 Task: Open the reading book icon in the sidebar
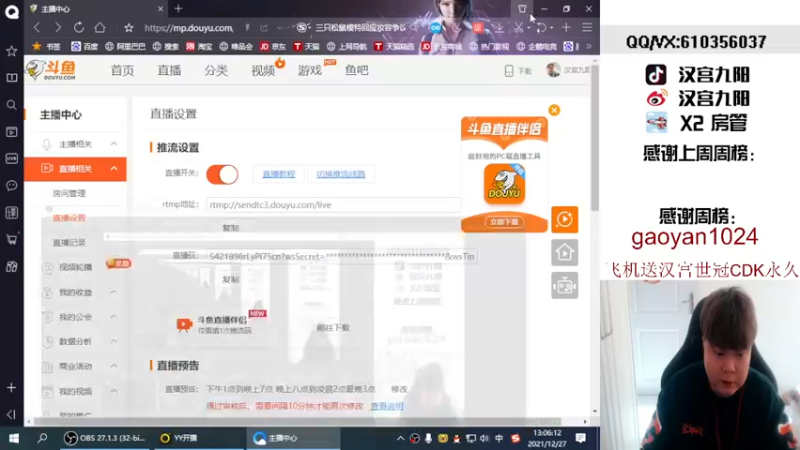coord(11,78)
